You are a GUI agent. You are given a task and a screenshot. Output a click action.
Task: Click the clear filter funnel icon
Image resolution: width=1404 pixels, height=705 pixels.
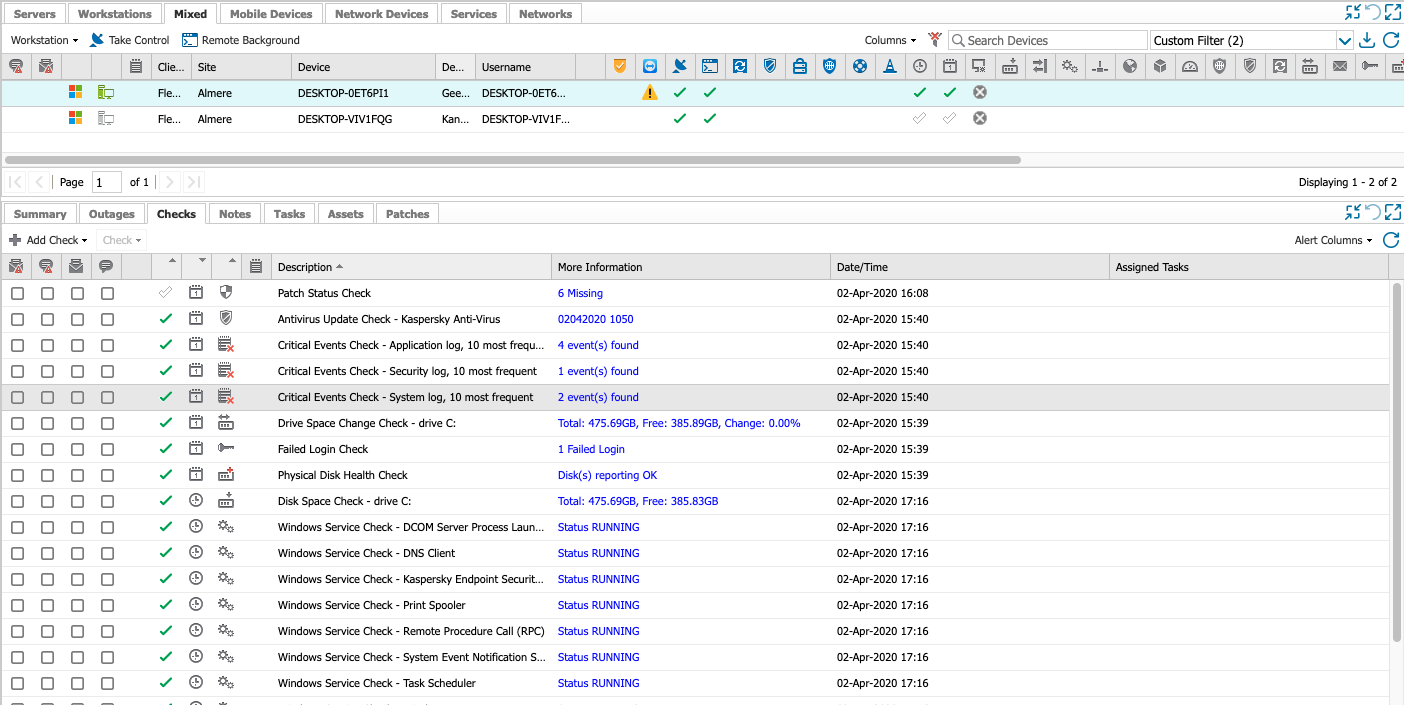click(934, 40)
